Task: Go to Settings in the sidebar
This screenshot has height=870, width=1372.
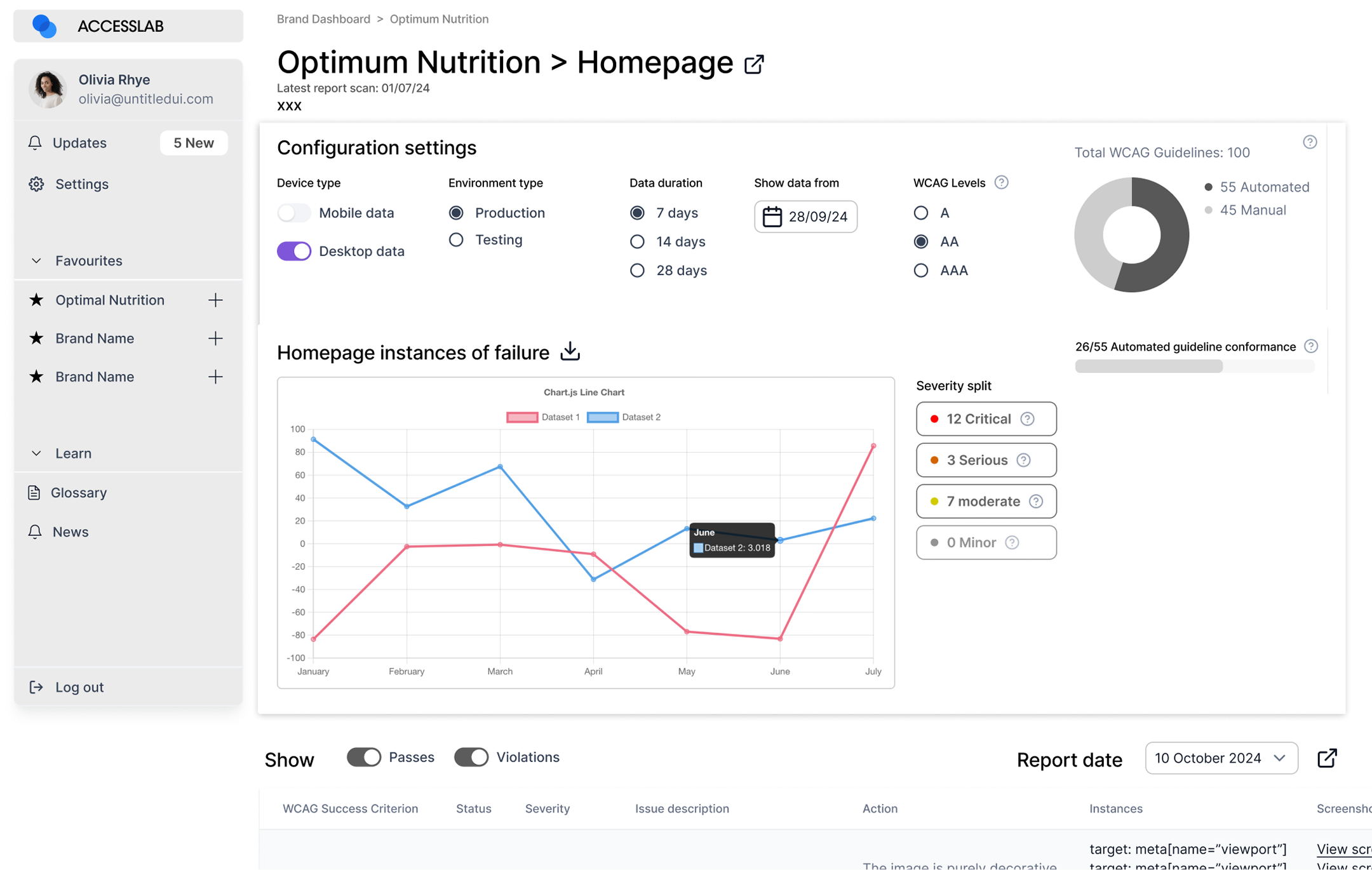Action: click(82, 184)
